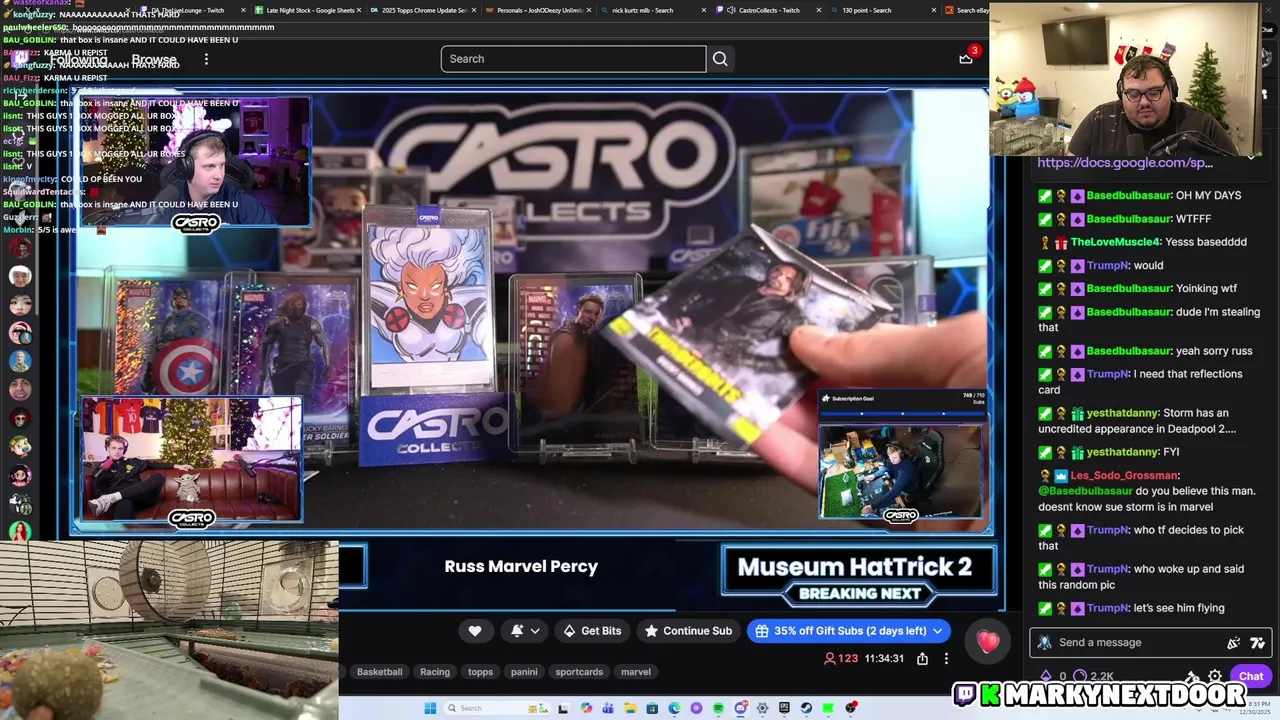
Task: Click Les_Sodo_Grossman username in chat
Action: click(1125, 475)
